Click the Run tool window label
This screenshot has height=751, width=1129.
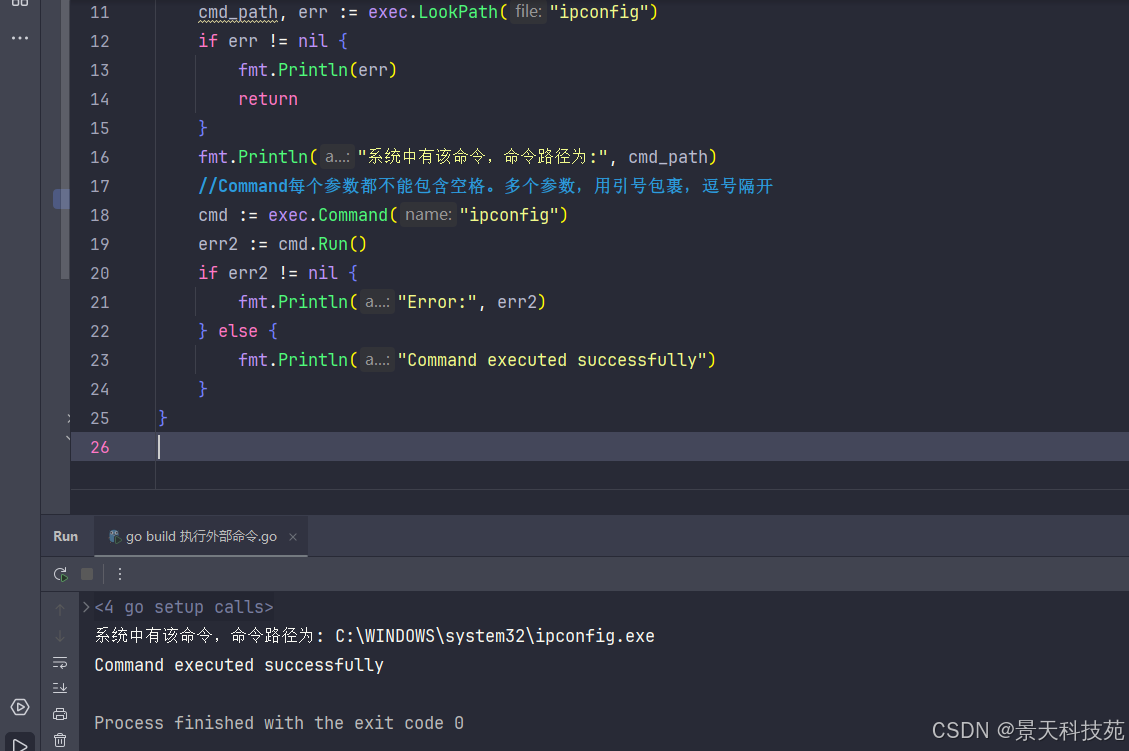point(66,536)
